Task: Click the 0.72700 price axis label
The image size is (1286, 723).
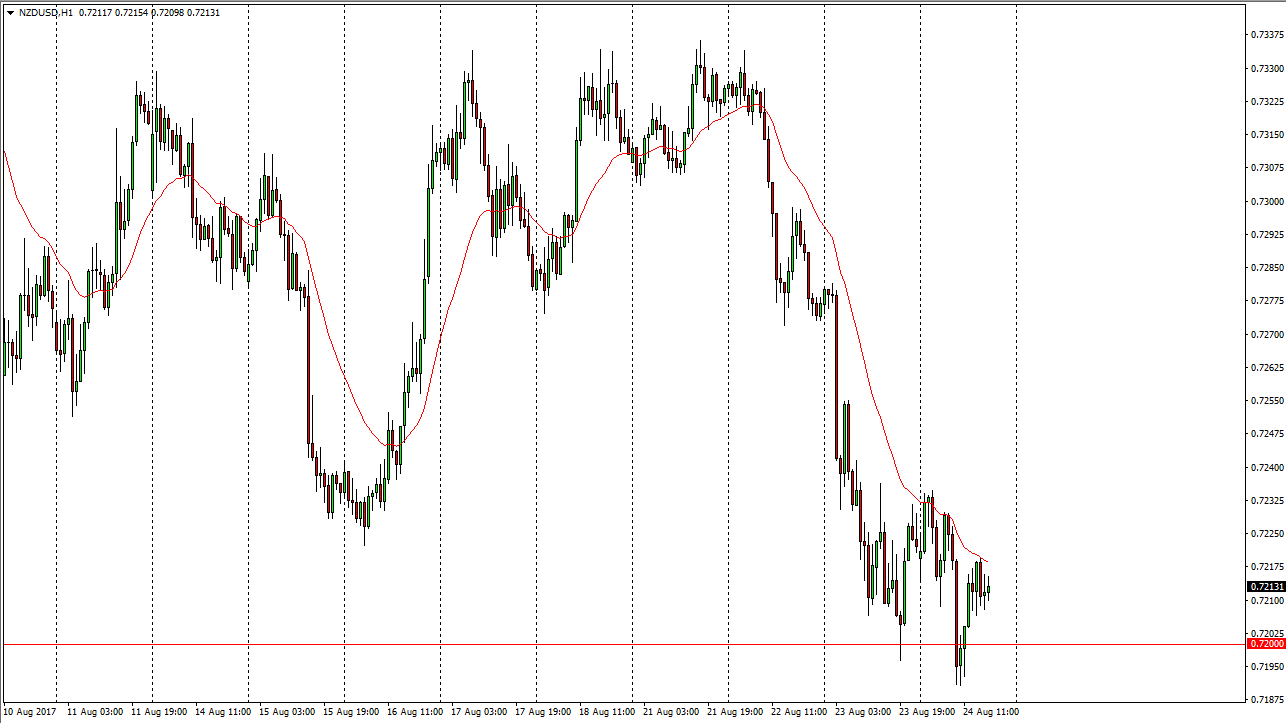Action: click(1265, 334)
